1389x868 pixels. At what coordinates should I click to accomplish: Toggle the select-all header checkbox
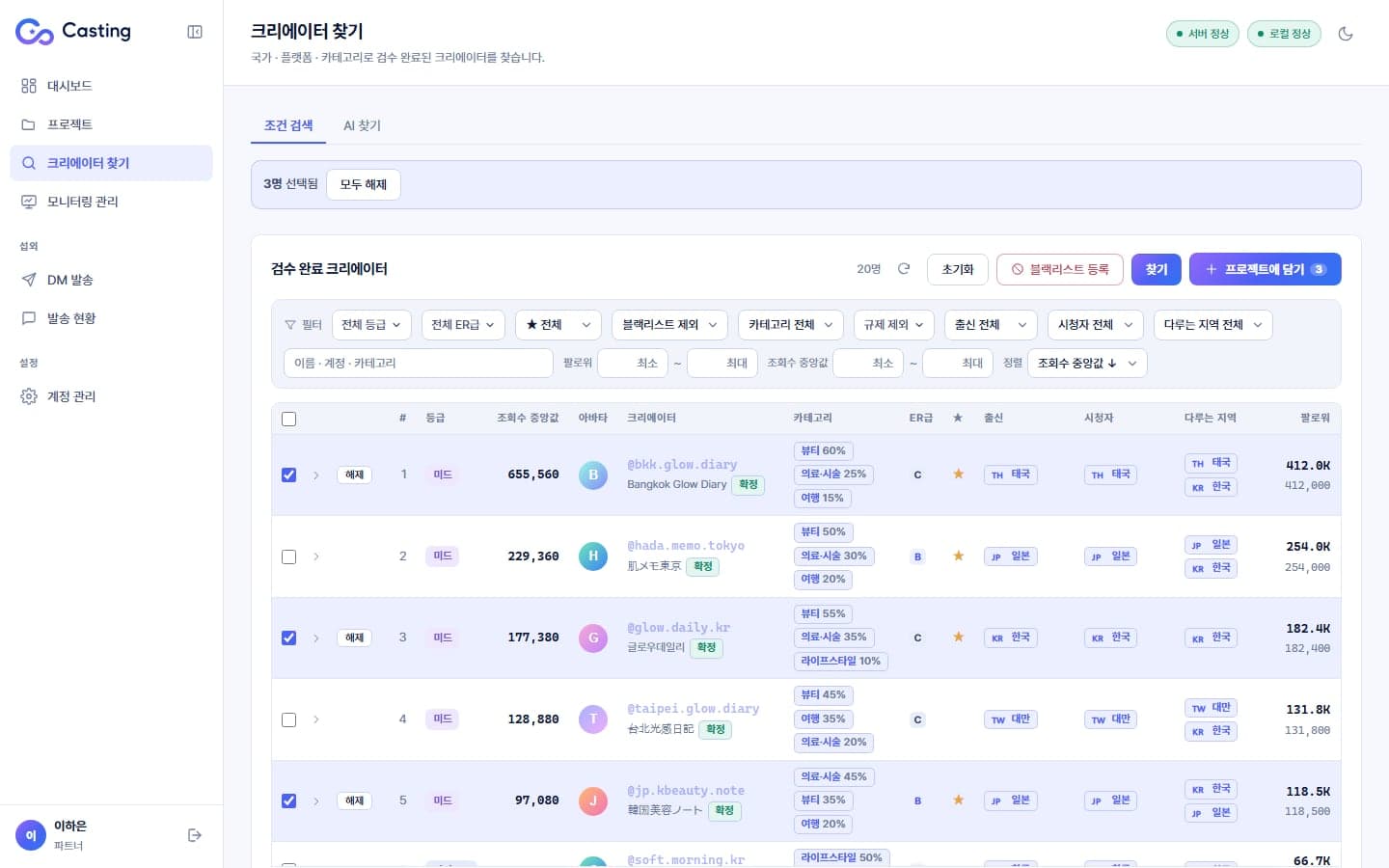click(x=288, y=419)
